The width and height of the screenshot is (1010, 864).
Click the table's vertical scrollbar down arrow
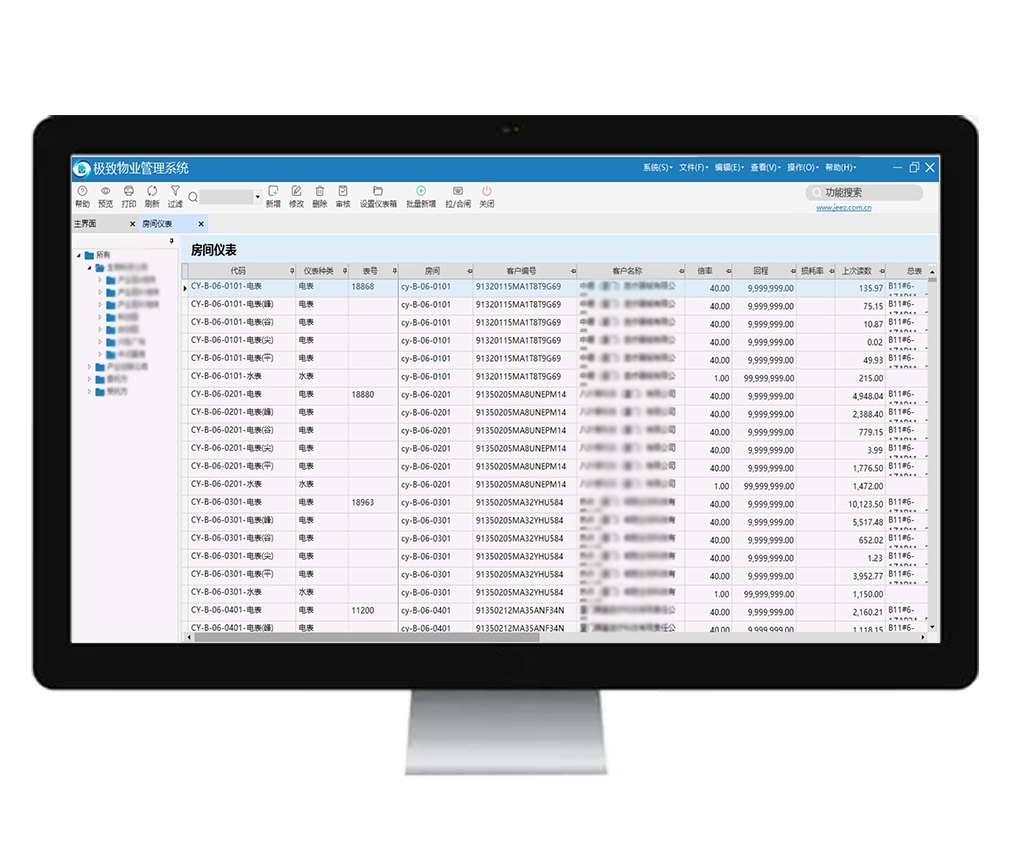pyautogui.click(x=932, y=626)
